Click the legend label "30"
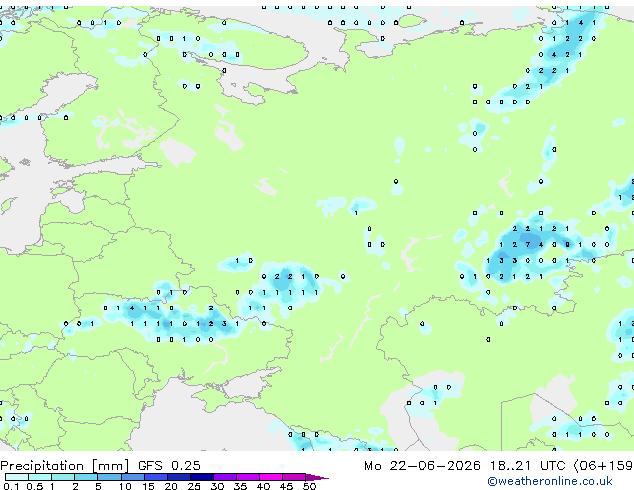634x490 pixels. click(x=217, y=486)
